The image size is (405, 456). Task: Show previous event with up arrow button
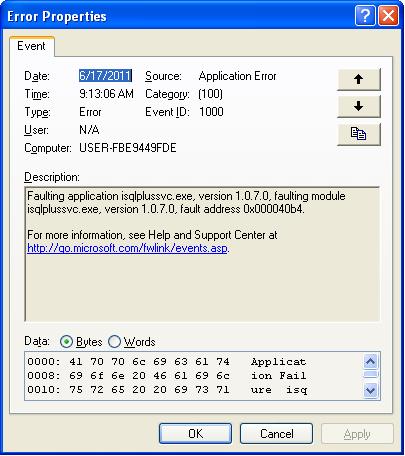click(x=359, y=79)
